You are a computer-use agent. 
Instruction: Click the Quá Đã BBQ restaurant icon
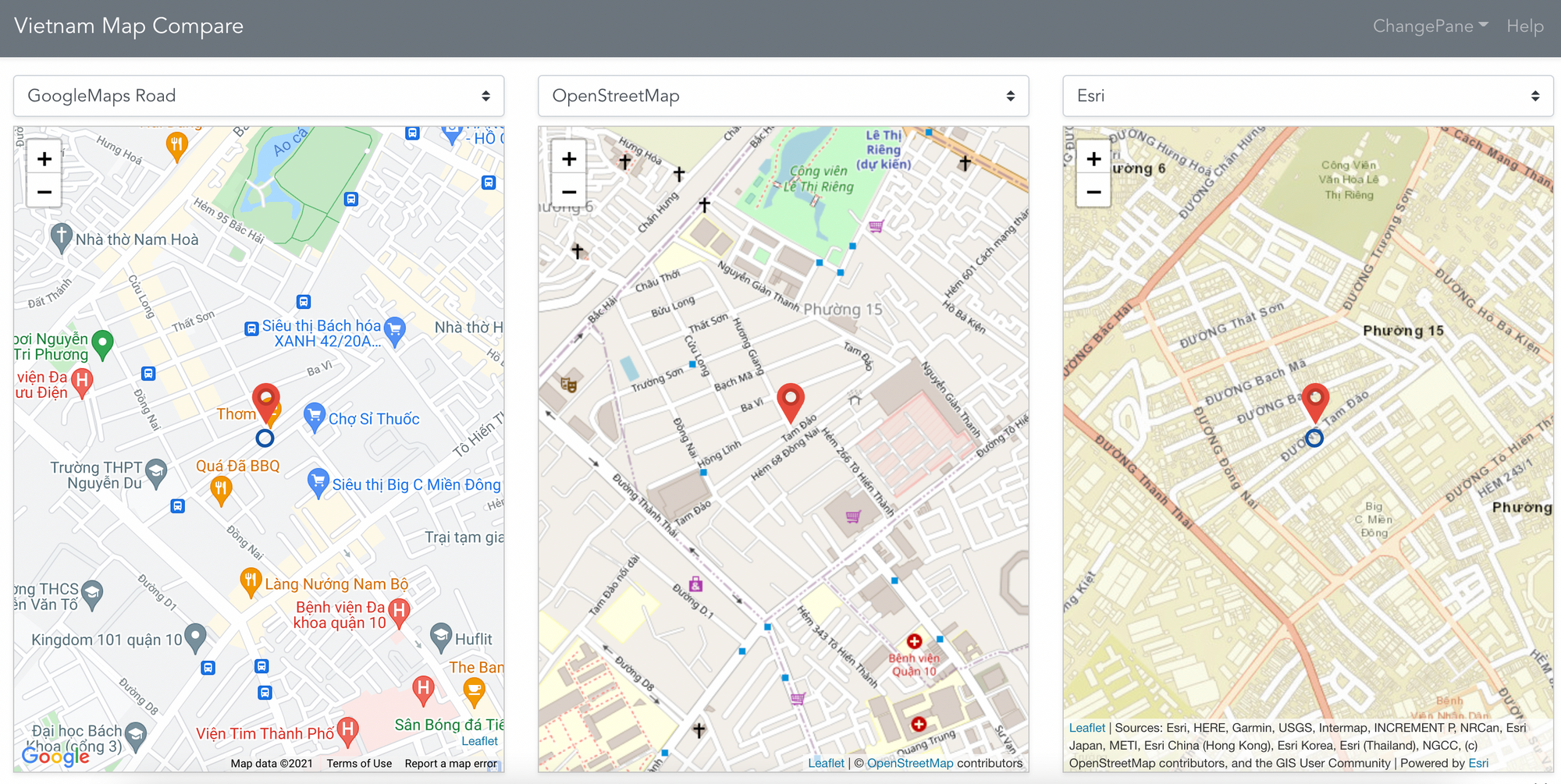tap(221, 491)
